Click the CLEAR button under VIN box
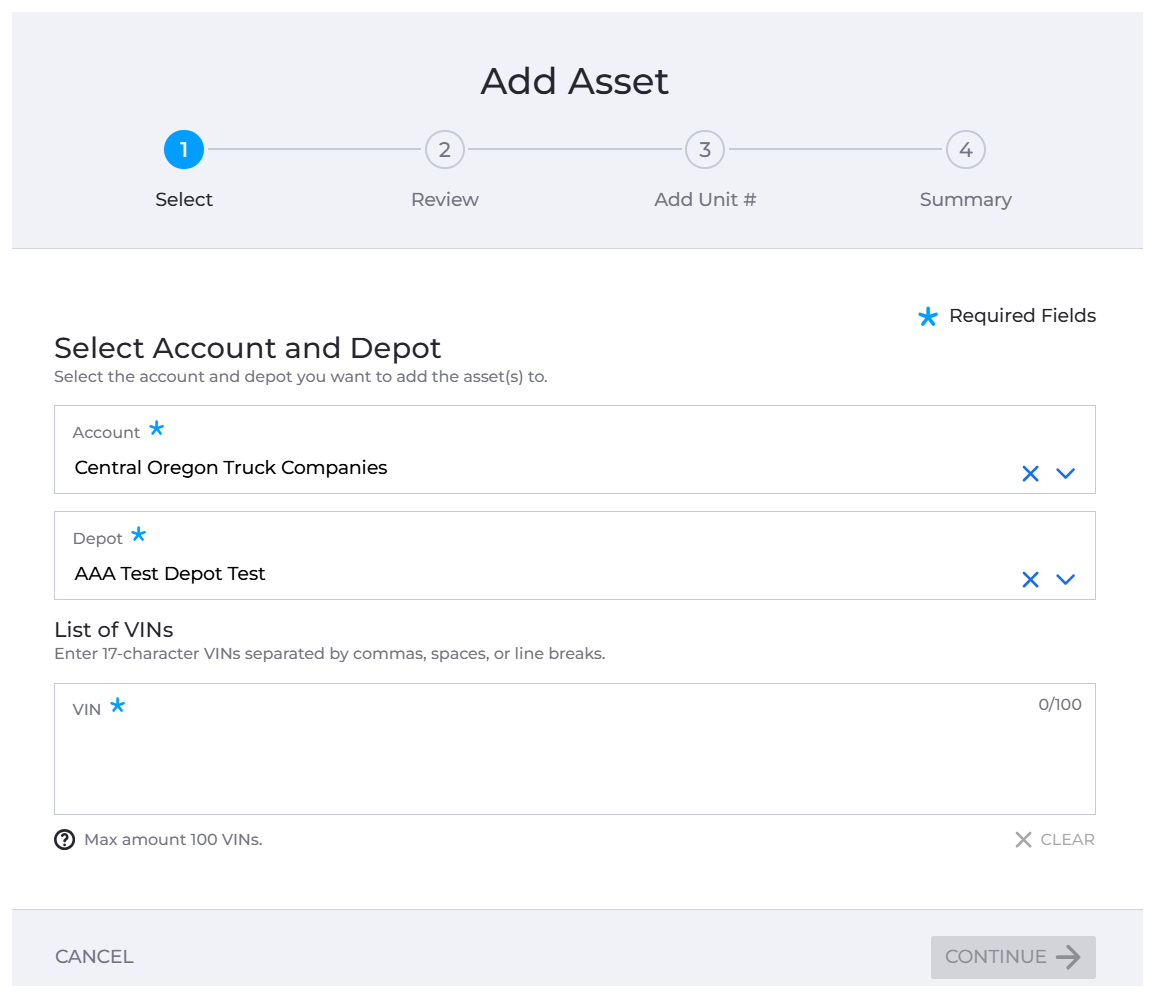The height and width of the screenshot is (995, 1152). coord(1054,839)
